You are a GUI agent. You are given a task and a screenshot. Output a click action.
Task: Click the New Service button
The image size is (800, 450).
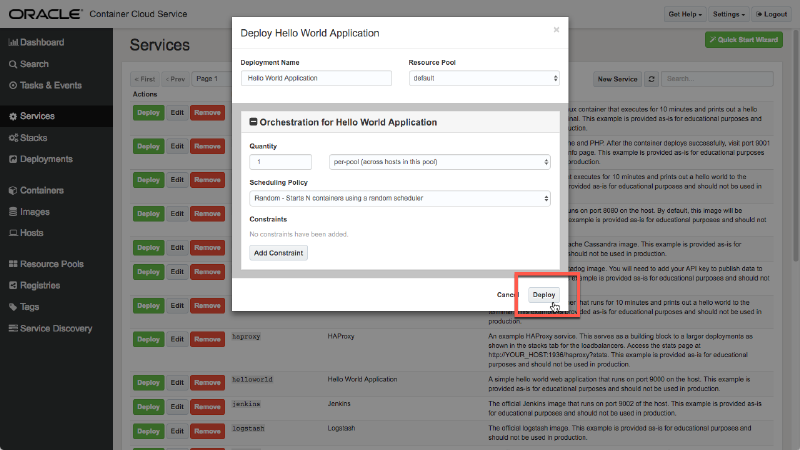617,79
